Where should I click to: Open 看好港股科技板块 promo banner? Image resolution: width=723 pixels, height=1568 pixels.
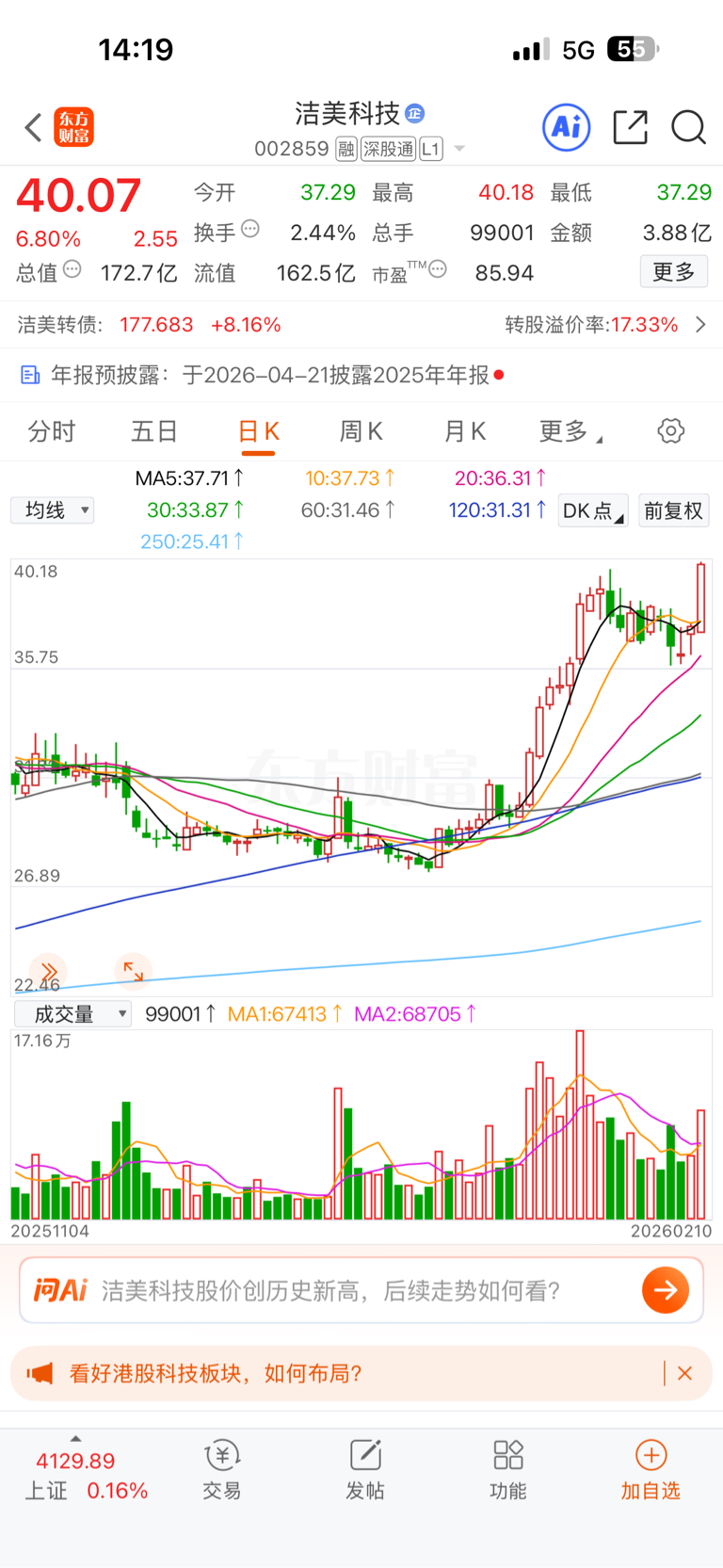tap(361, 1373)
